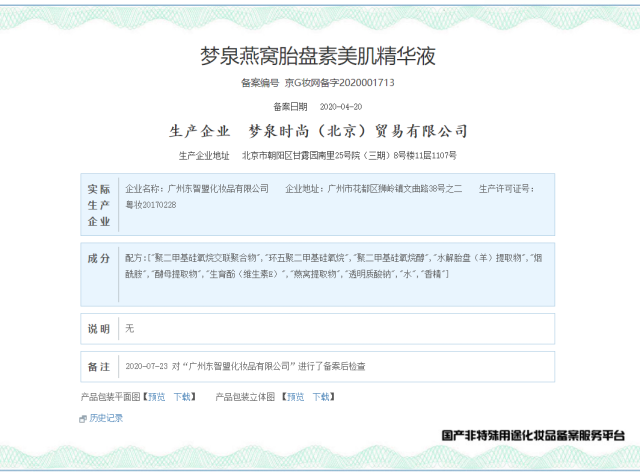Click the 备案日期 label

coord(290,107)
